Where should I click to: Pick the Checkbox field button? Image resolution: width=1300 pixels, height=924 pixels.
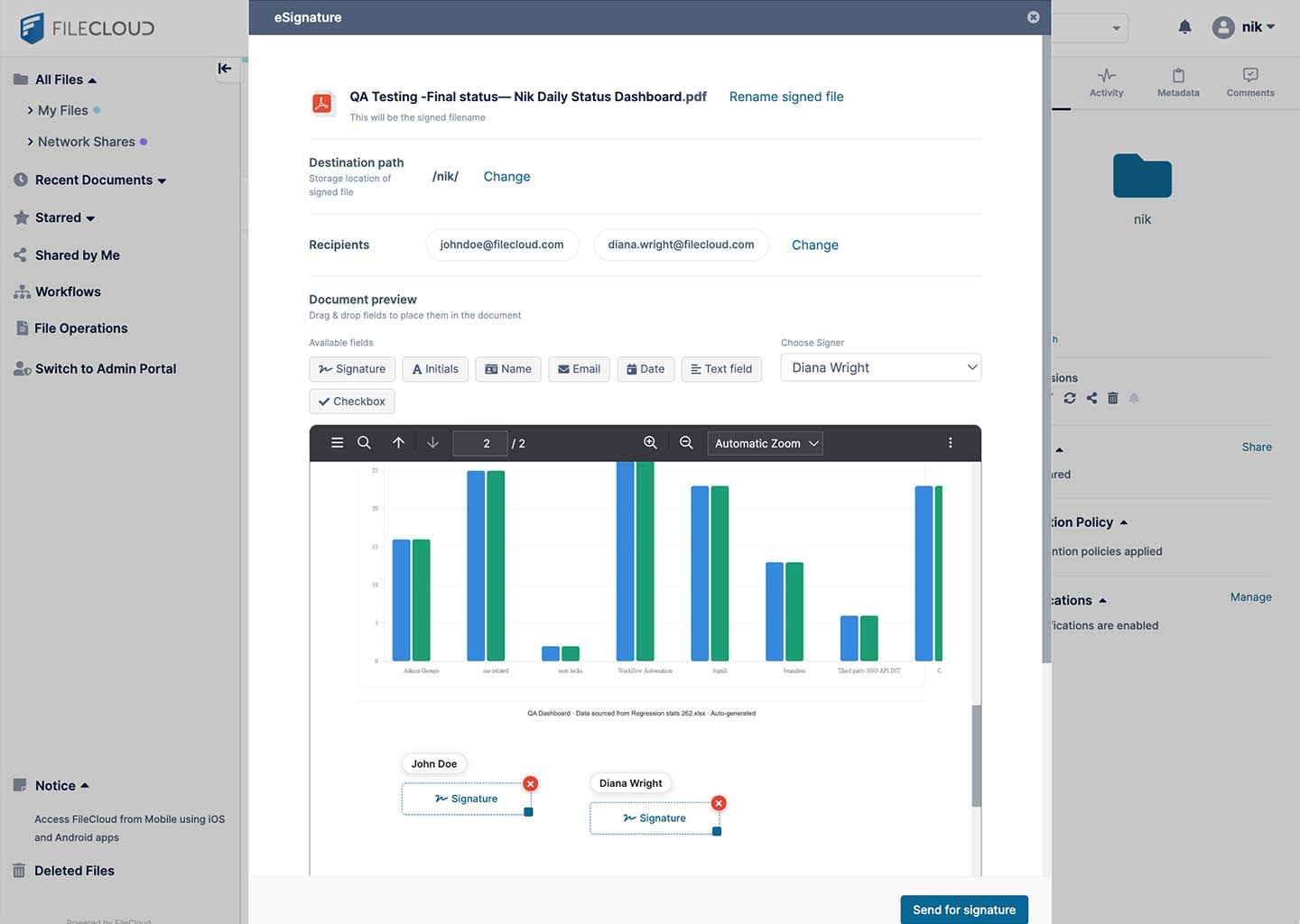point(351,402)
